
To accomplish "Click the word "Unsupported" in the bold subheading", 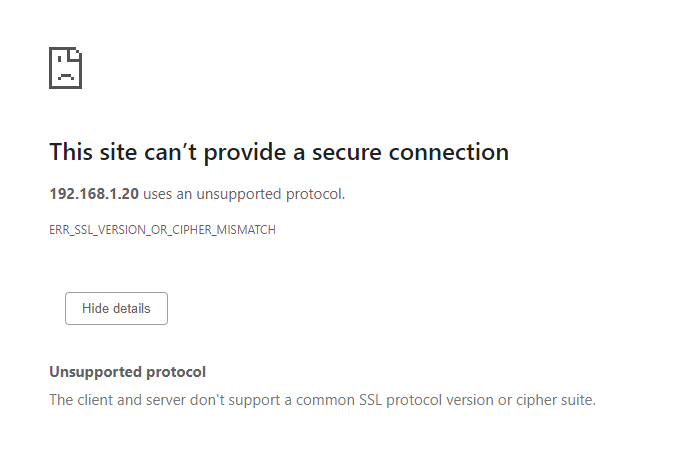I will coord(93,372).
